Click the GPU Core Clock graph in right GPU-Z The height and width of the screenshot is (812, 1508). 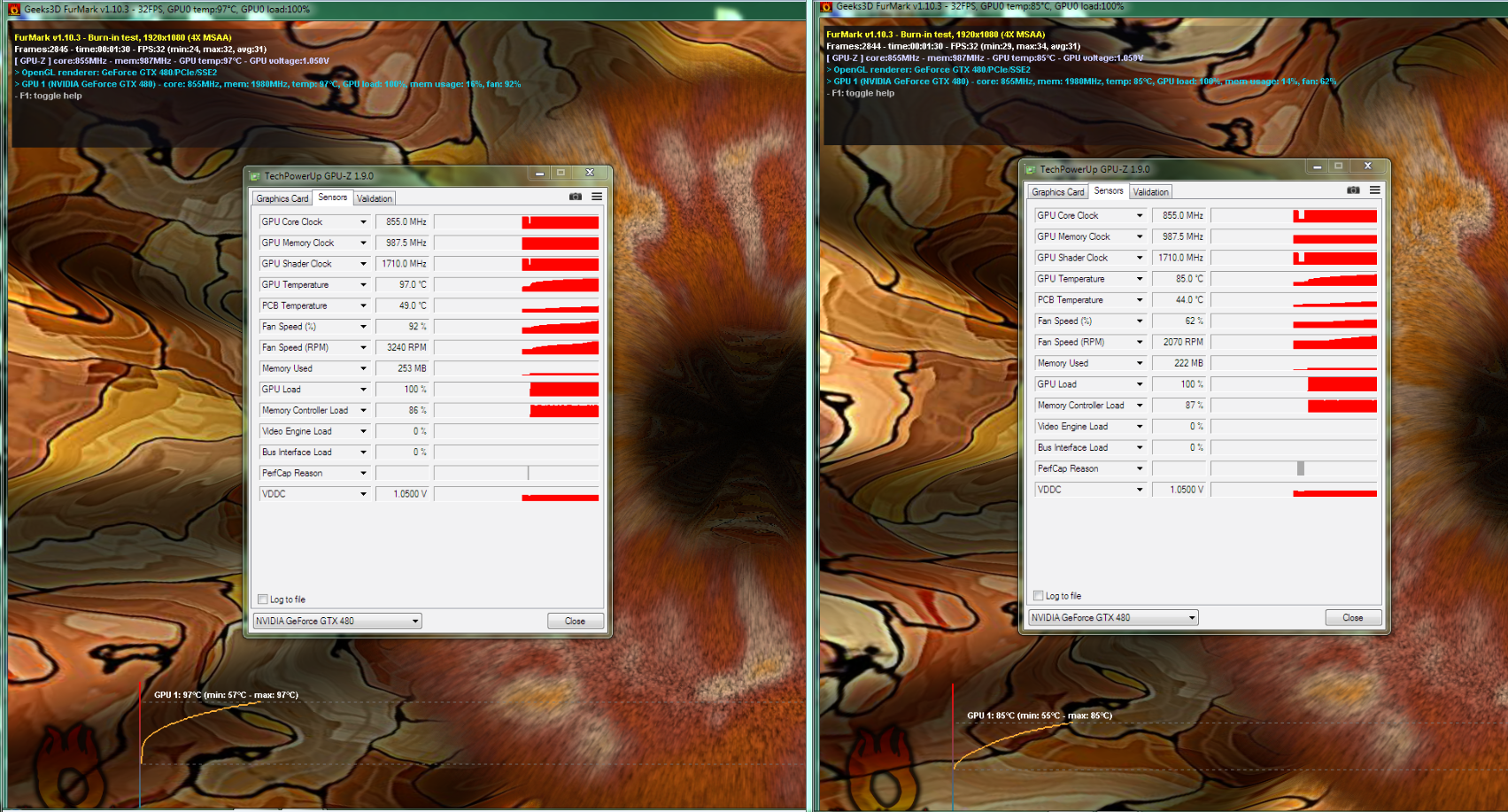[x=1294, y=215]
